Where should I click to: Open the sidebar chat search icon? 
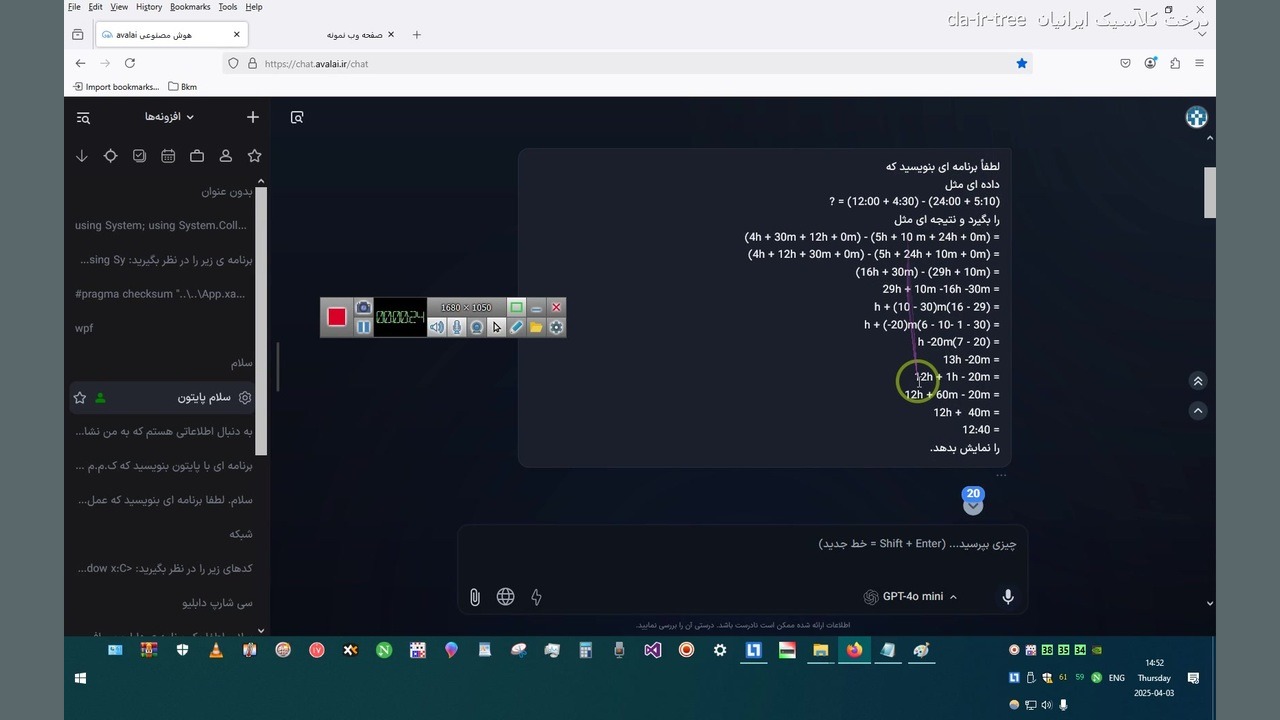tap(83, 118)
